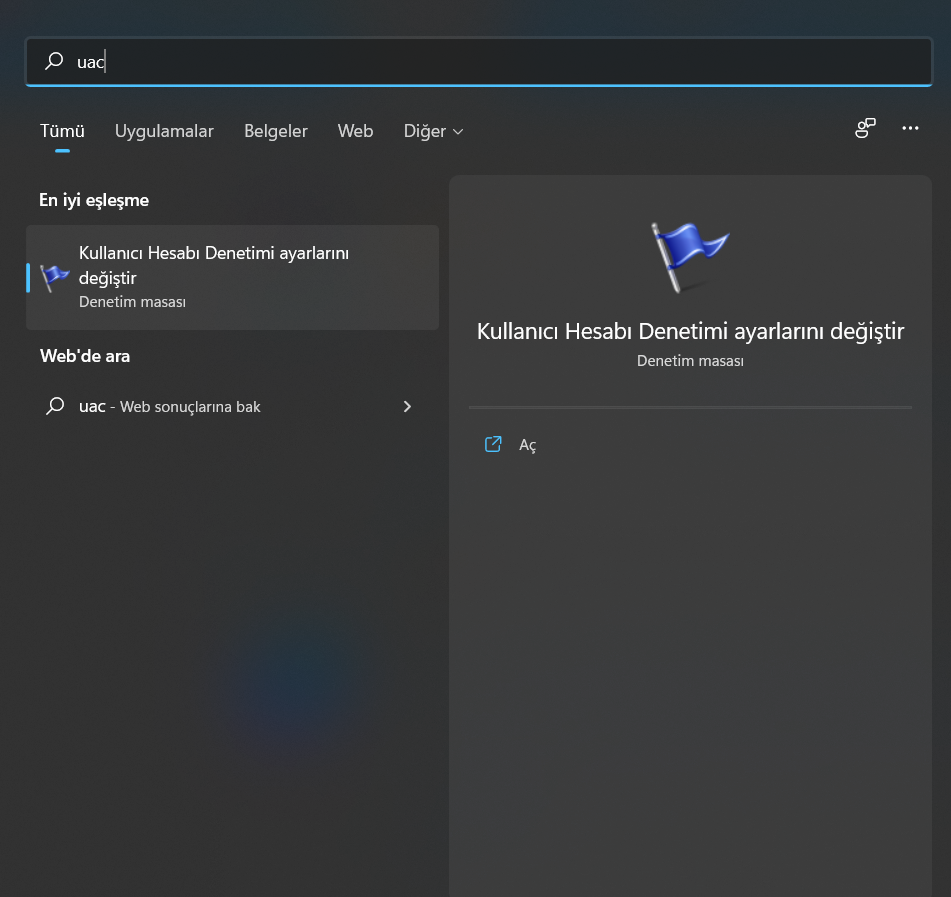The height and width of the screenshot is (897, 951).
Task: Click into the search field containing 'uac'
Action: click(479, 62)
